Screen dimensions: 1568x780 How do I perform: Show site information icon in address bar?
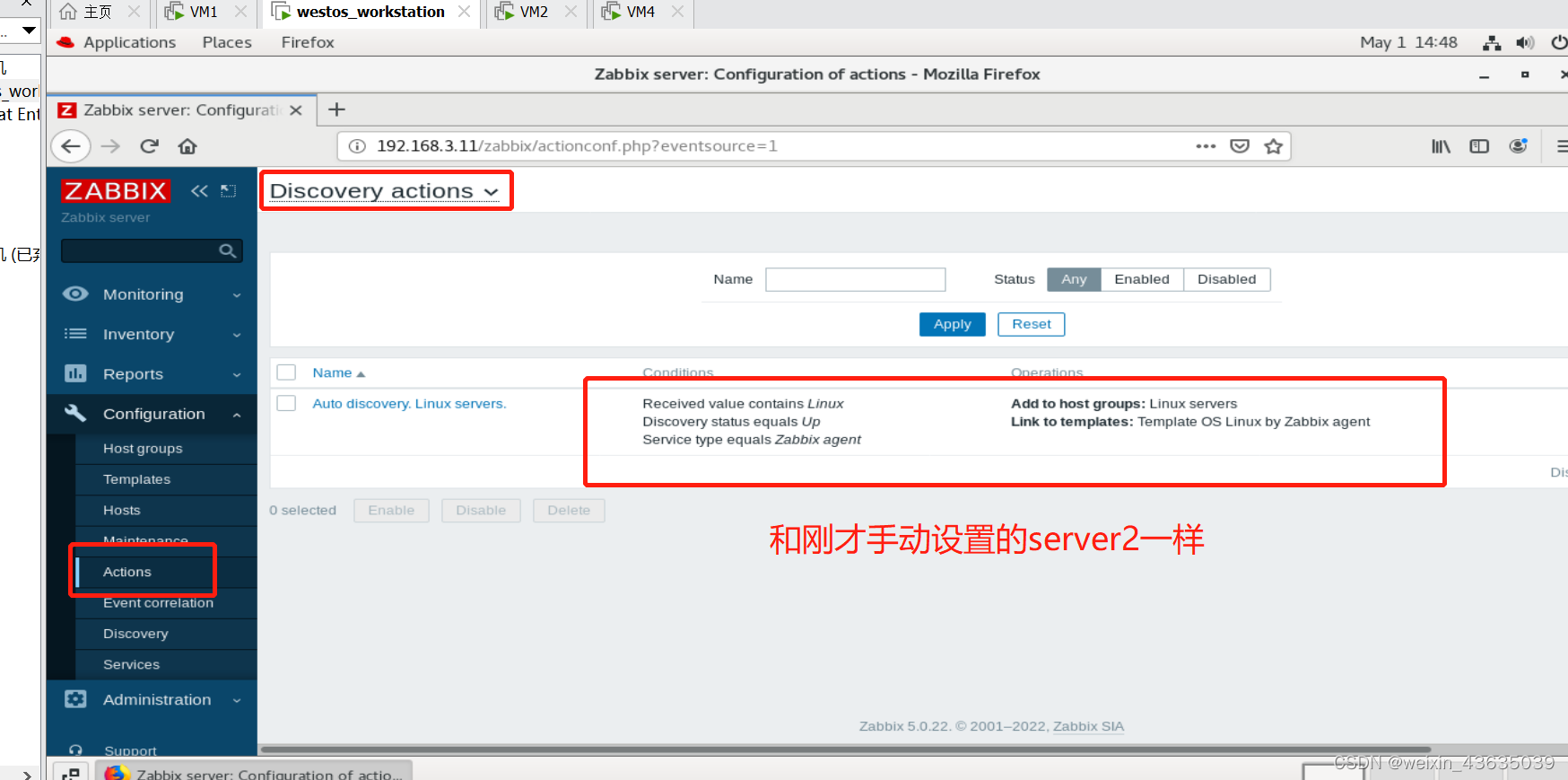click(x=357, y=146)
